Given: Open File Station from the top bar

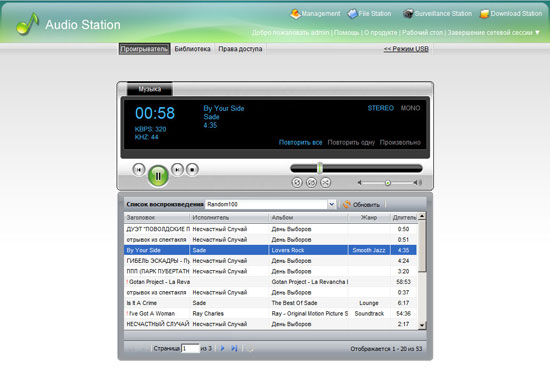Looking at the screenshot, I should [369, 14].
